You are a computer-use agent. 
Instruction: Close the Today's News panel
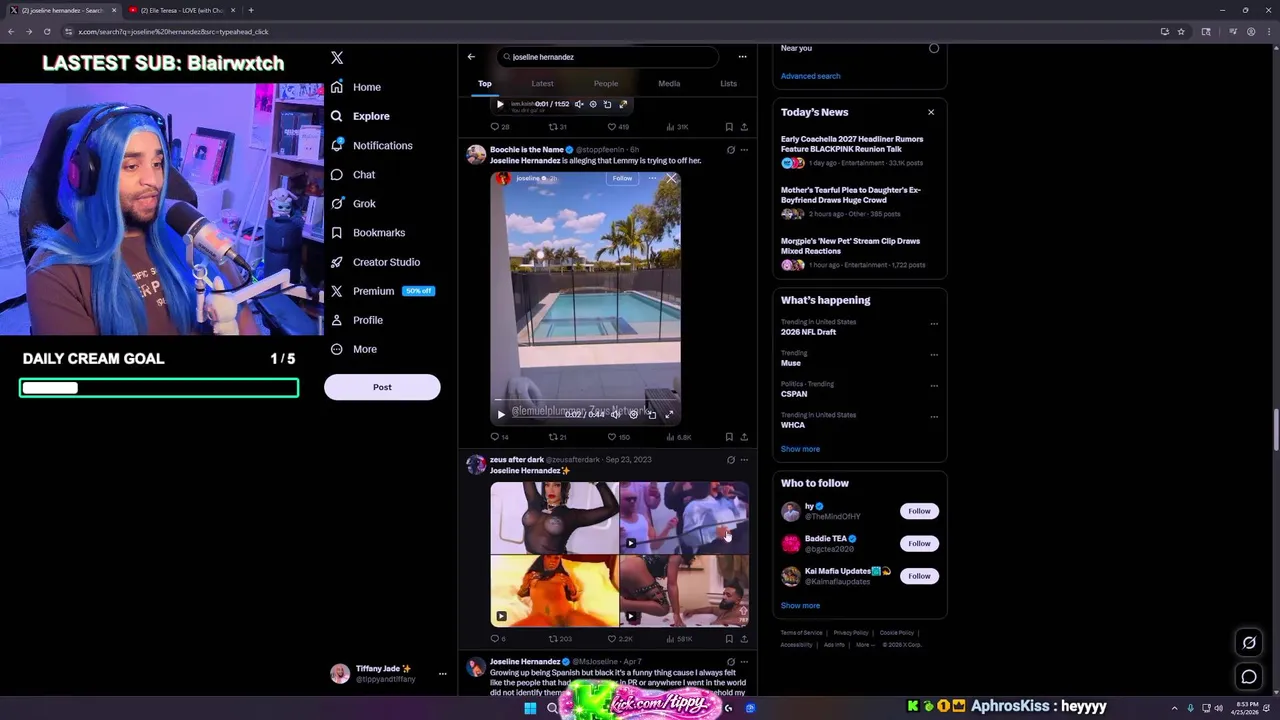pos(931,112)
